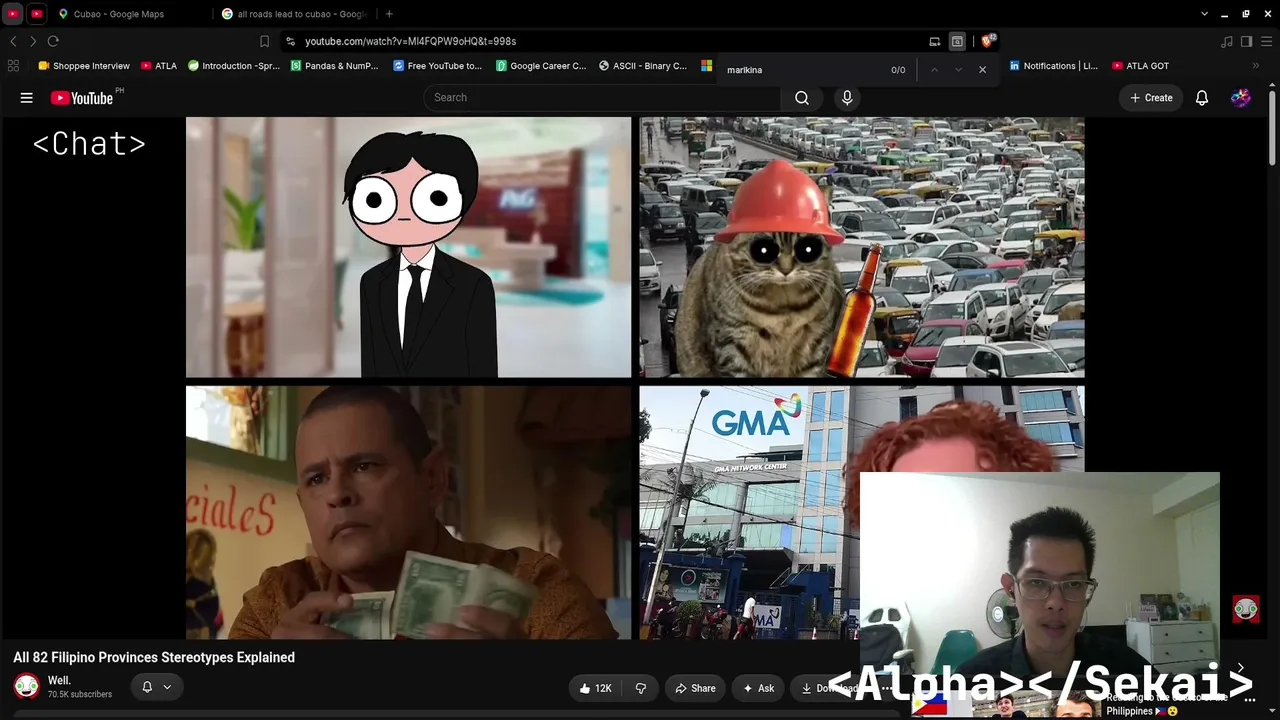Screen dimensions: 1280x720
Task: Click the Create button
Action: 1151,98
